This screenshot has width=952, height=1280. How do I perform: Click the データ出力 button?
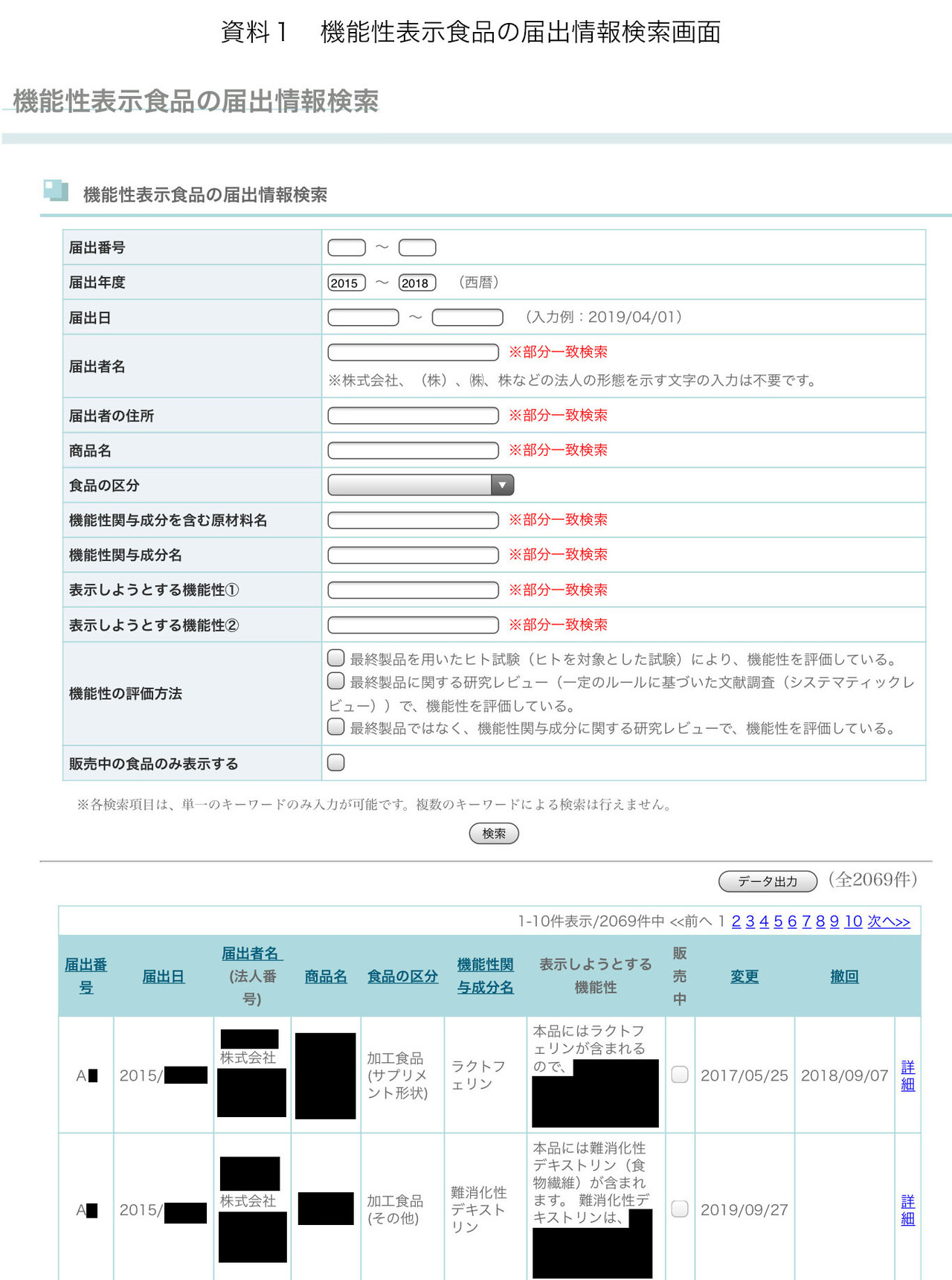tap(768, 881)
